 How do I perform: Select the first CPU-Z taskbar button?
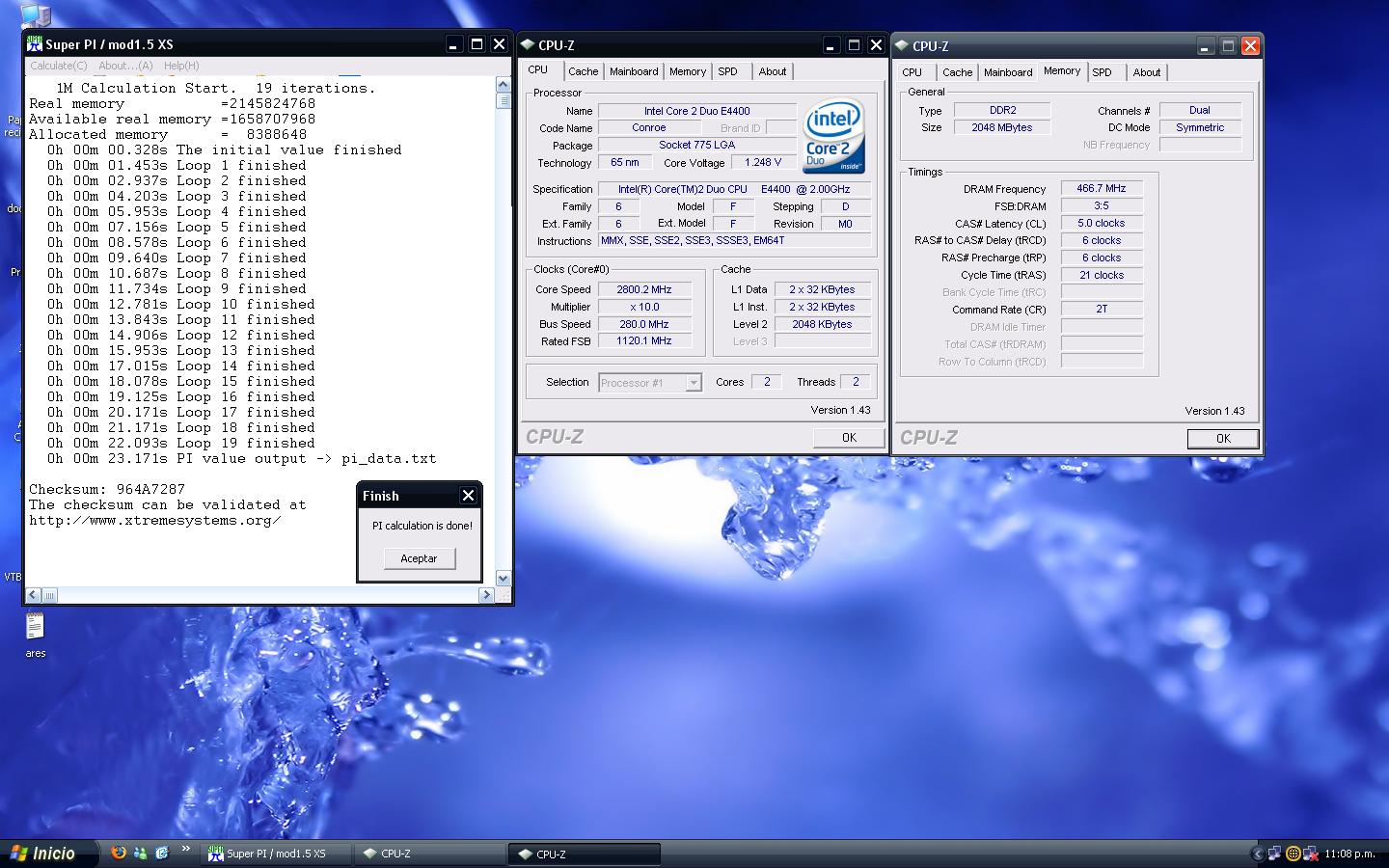431,854
